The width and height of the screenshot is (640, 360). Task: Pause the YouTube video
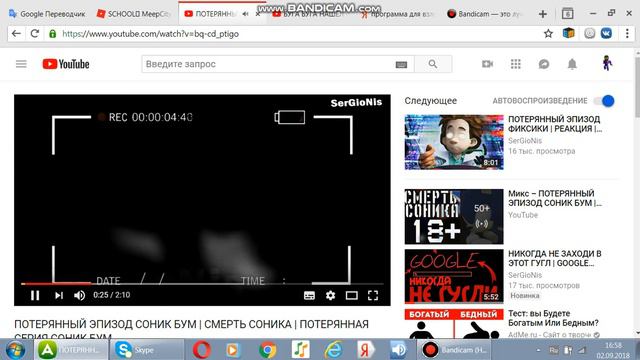35,295
